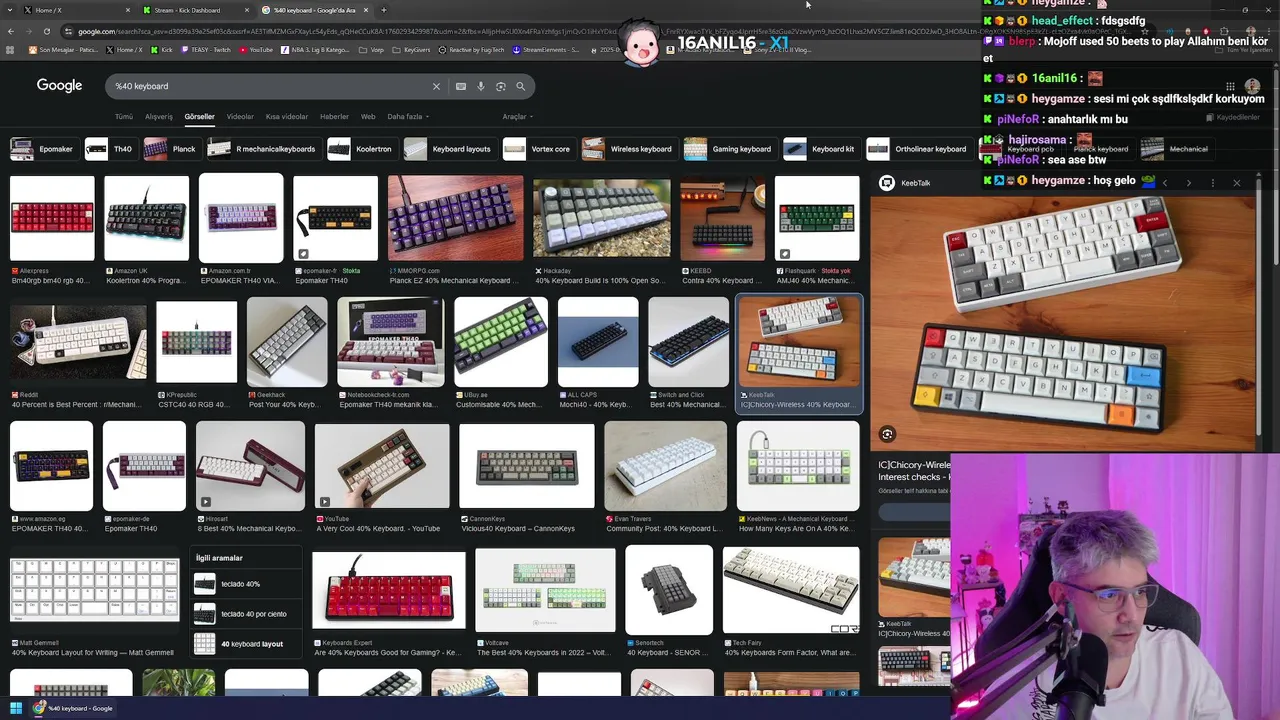Select related search teclado 40 por ciento

click(247, 614)
